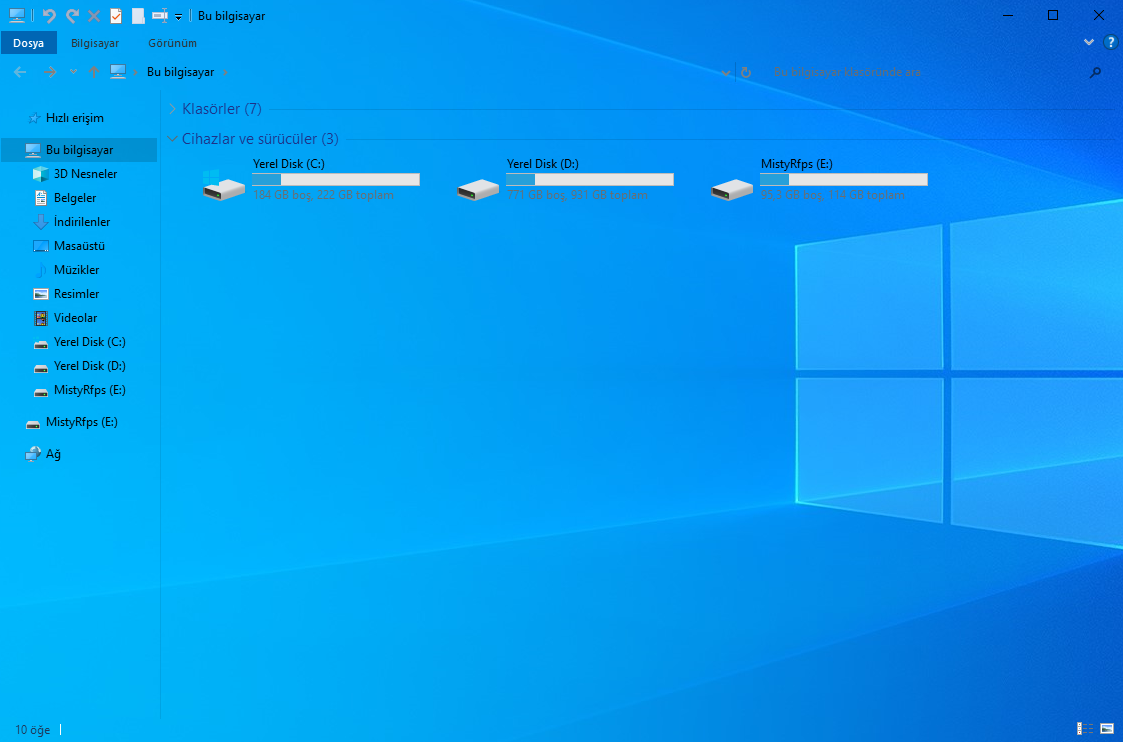Click the Videolar film strip icon
The width and height of the screenshot is (1123, 742).
click(41, 318)
